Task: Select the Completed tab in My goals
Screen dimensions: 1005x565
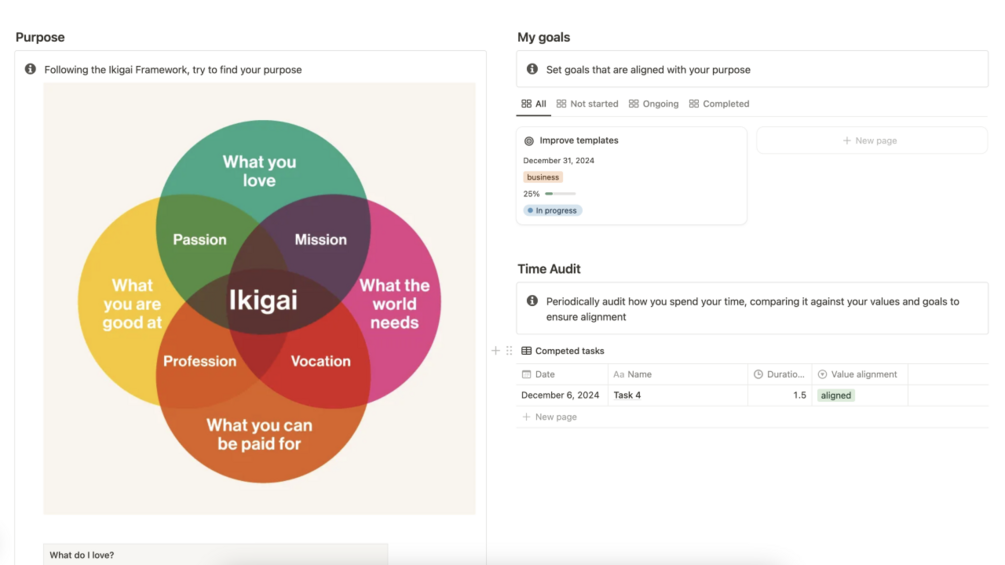Action: [x=718, y=104]
